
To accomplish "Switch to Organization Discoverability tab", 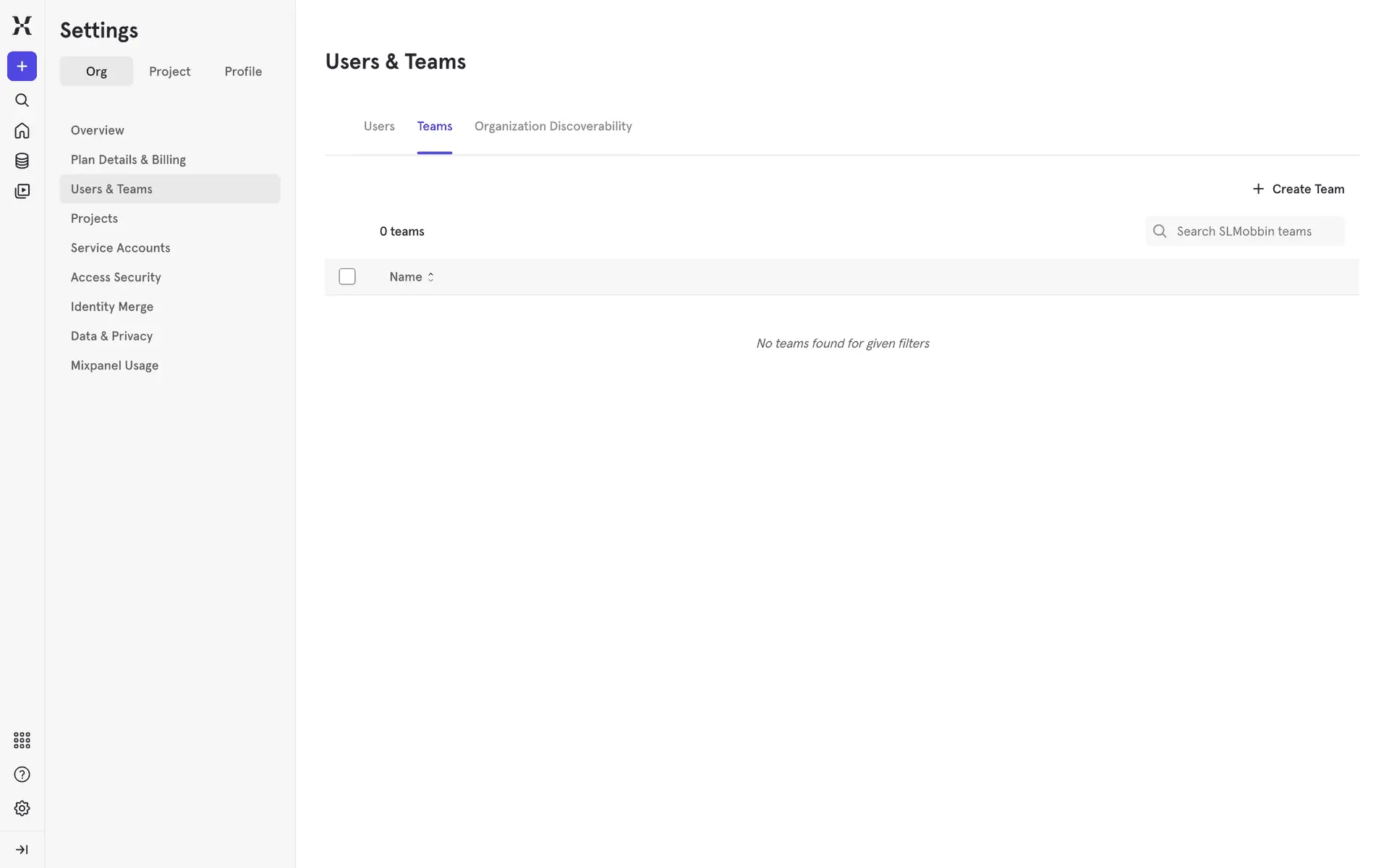I will pos(553,127).
